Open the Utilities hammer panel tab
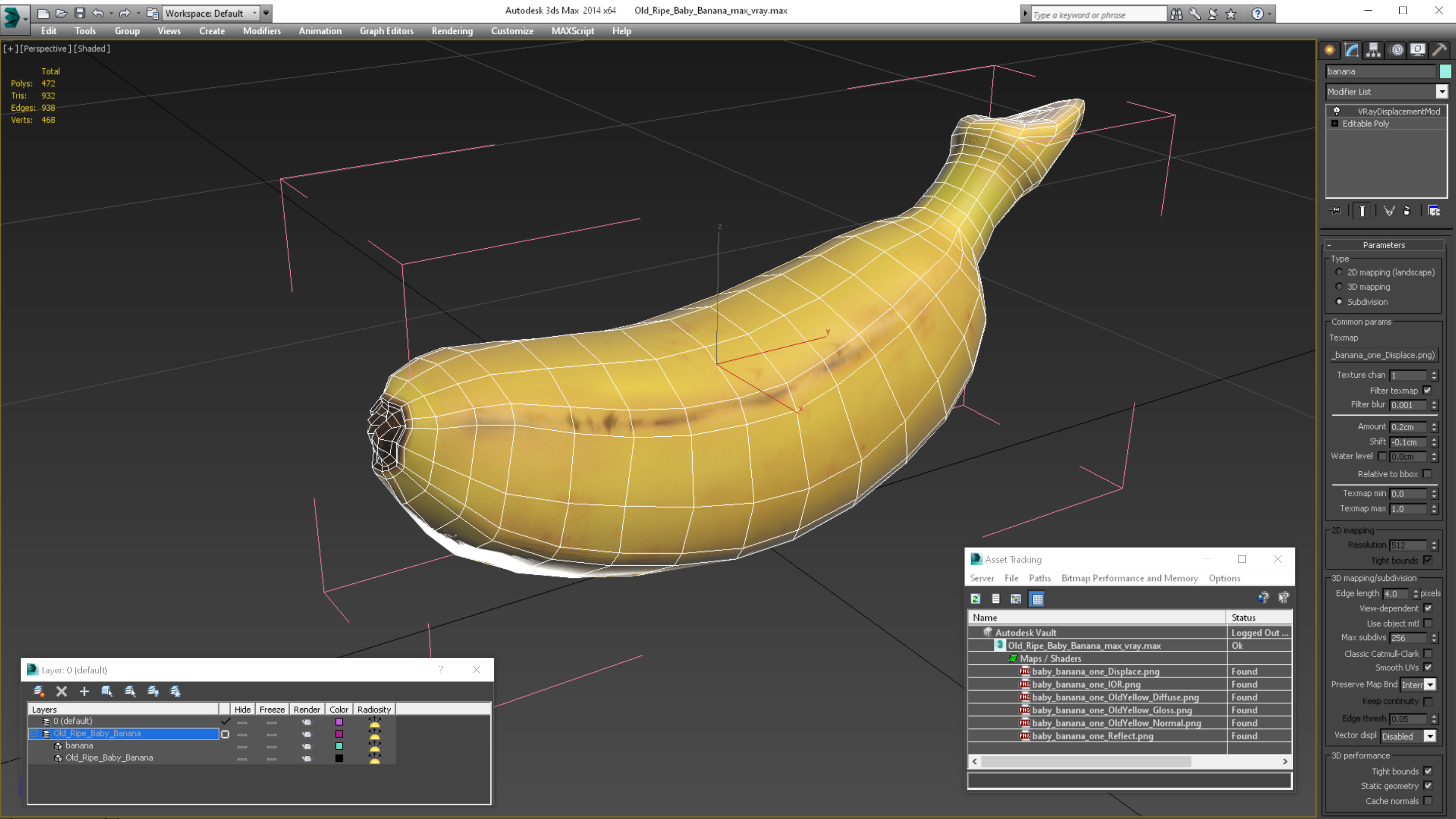The width and height of the screenshot is (1456, 819). [x=1440, y=51]
